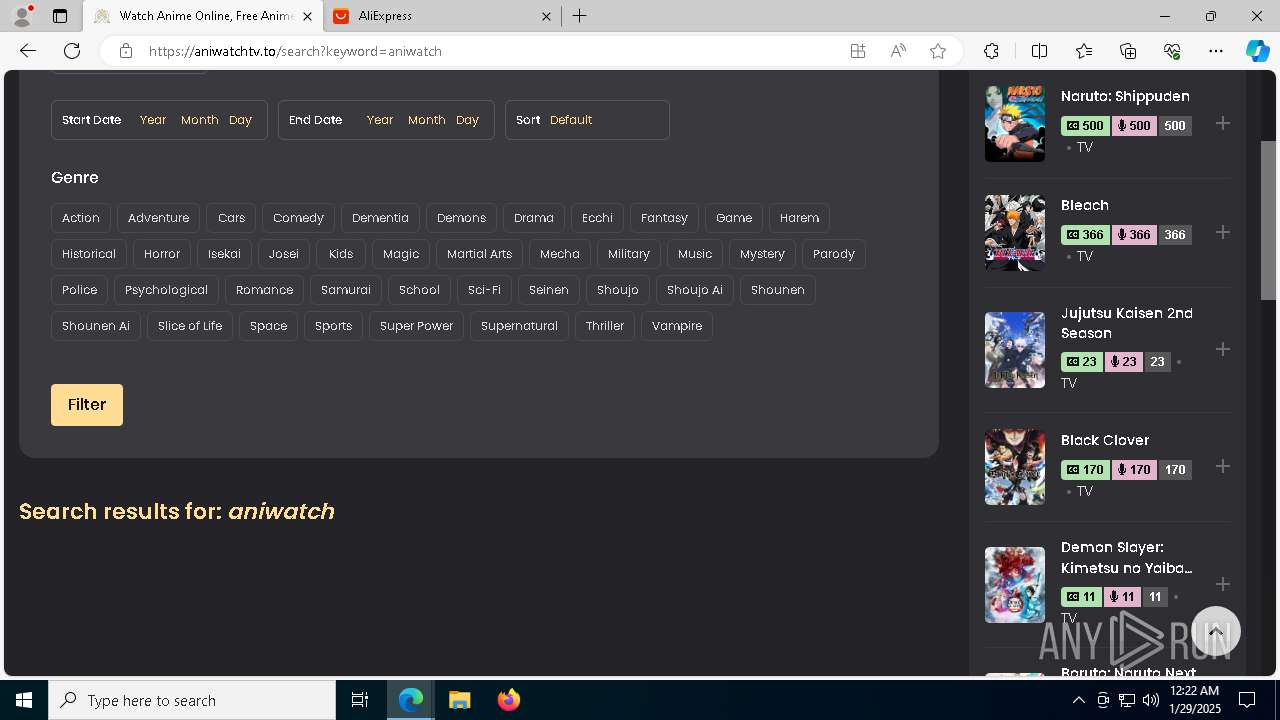Open app available icon in address bar
Image resolution: width=1280 pixels, height=720 pixels.
(857, 51)
